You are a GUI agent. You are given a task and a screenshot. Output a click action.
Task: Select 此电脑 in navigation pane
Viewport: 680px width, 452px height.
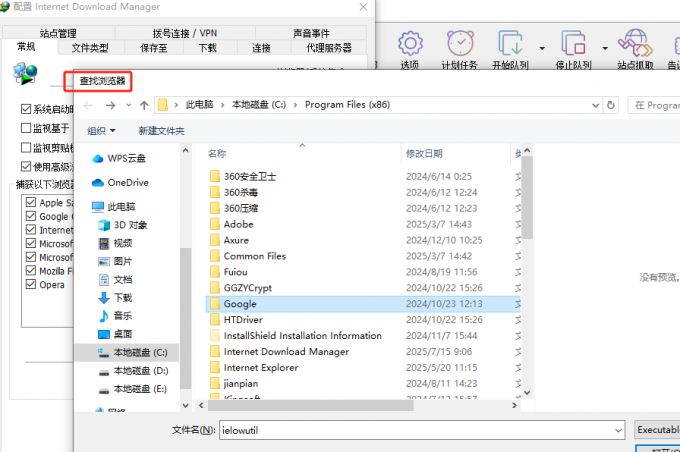coord(114,206)
